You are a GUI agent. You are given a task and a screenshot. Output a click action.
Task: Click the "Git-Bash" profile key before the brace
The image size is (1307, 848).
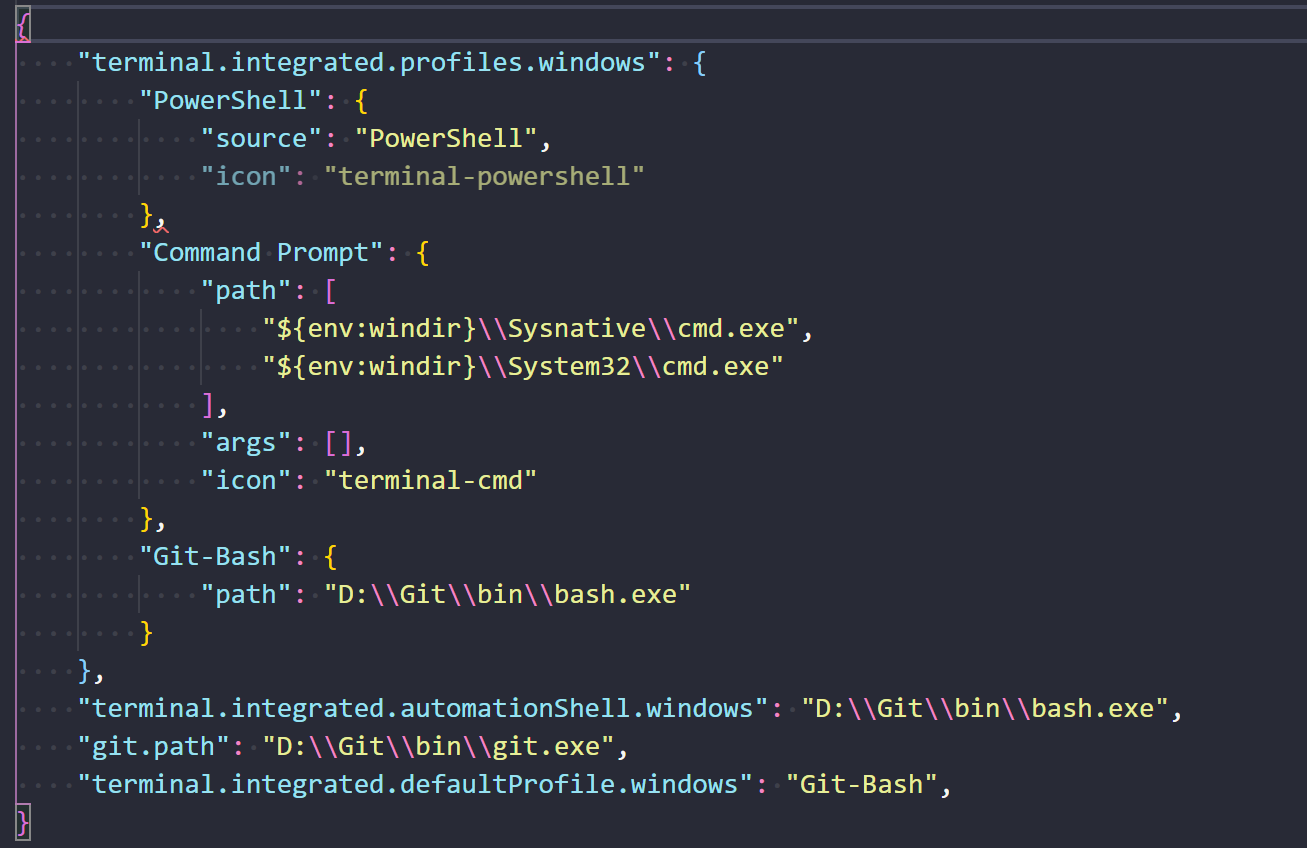(215, 556)
